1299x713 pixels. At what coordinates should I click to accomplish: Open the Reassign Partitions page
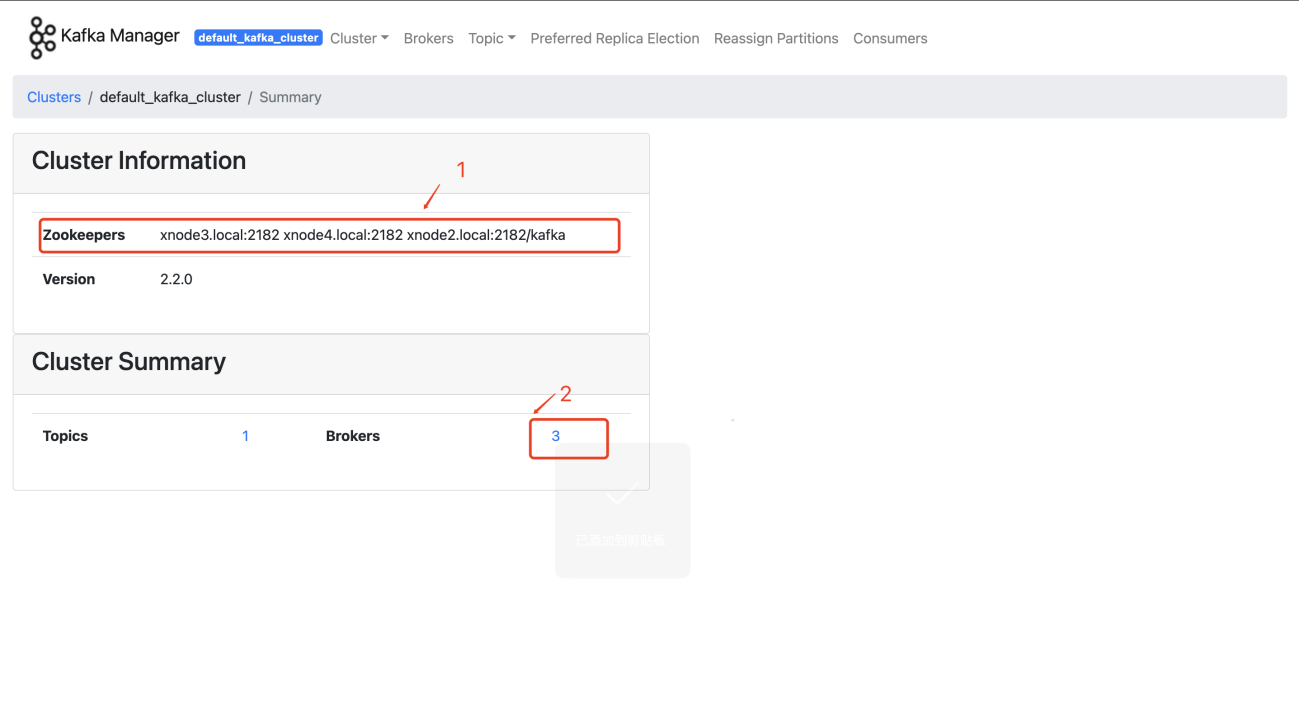776,38
